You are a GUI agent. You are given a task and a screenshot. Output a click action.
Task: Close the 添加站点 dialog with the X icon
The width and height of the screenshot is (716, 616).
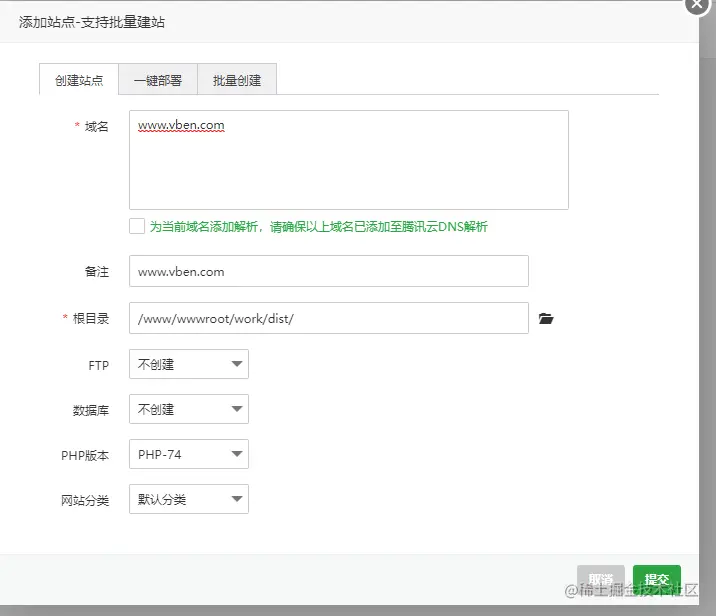click(697, 4)
